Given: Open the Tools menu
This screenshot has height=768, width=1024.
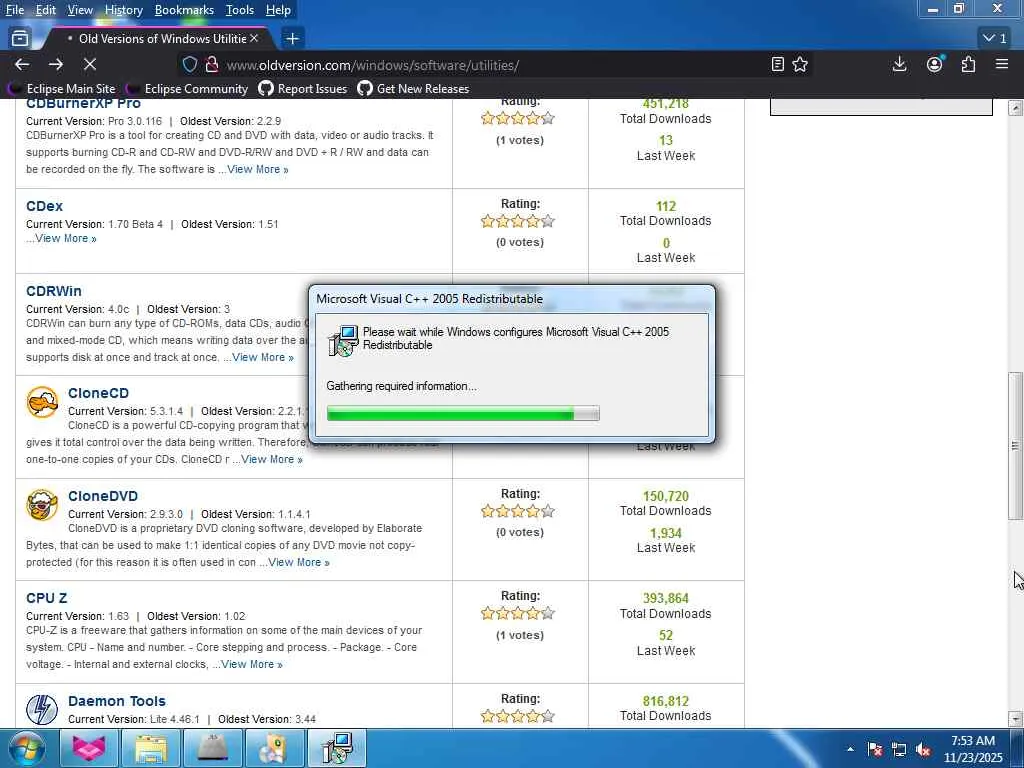Looking at the screenshot, I should point(240,10).
